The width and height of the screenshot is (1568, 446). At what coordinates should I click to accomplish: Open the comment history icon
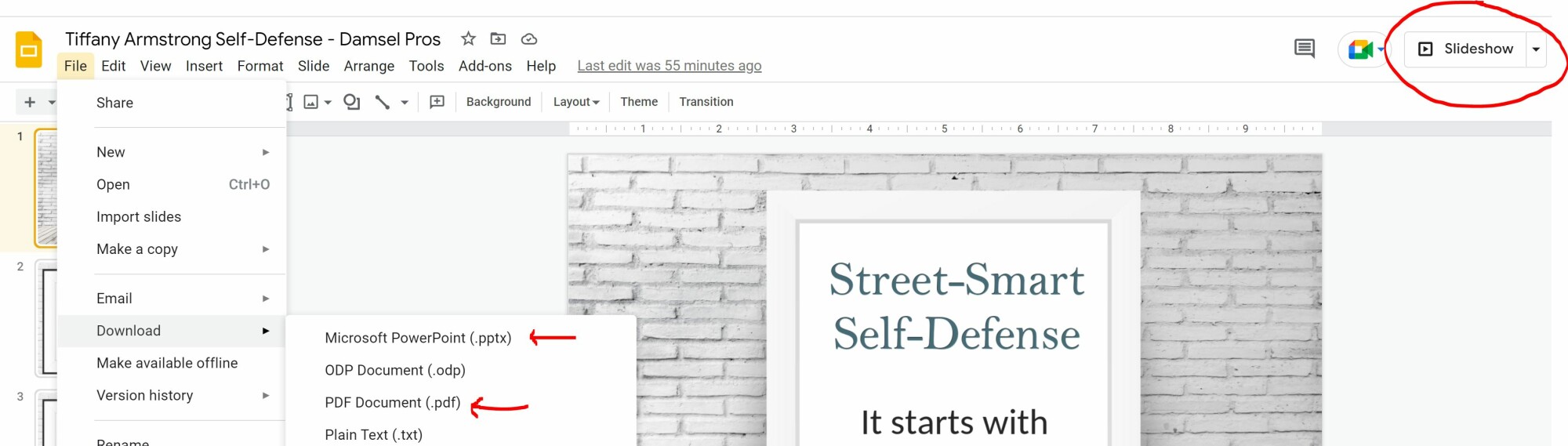click(x=1305, y=49)
